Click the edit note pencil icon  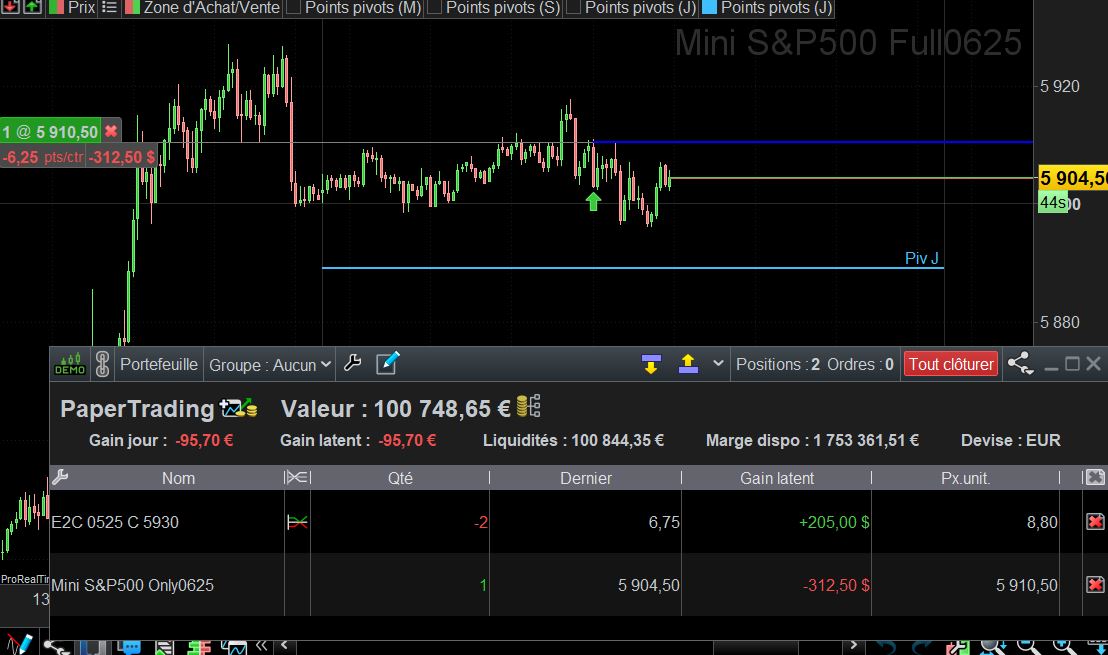pyautogui.click(x=387, y=362)
